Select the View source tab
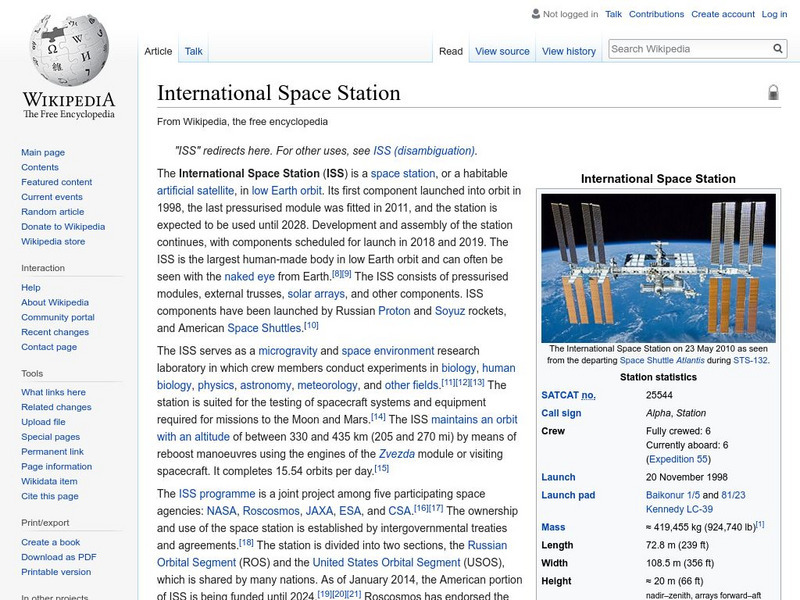800x600 pixels. 502,51
